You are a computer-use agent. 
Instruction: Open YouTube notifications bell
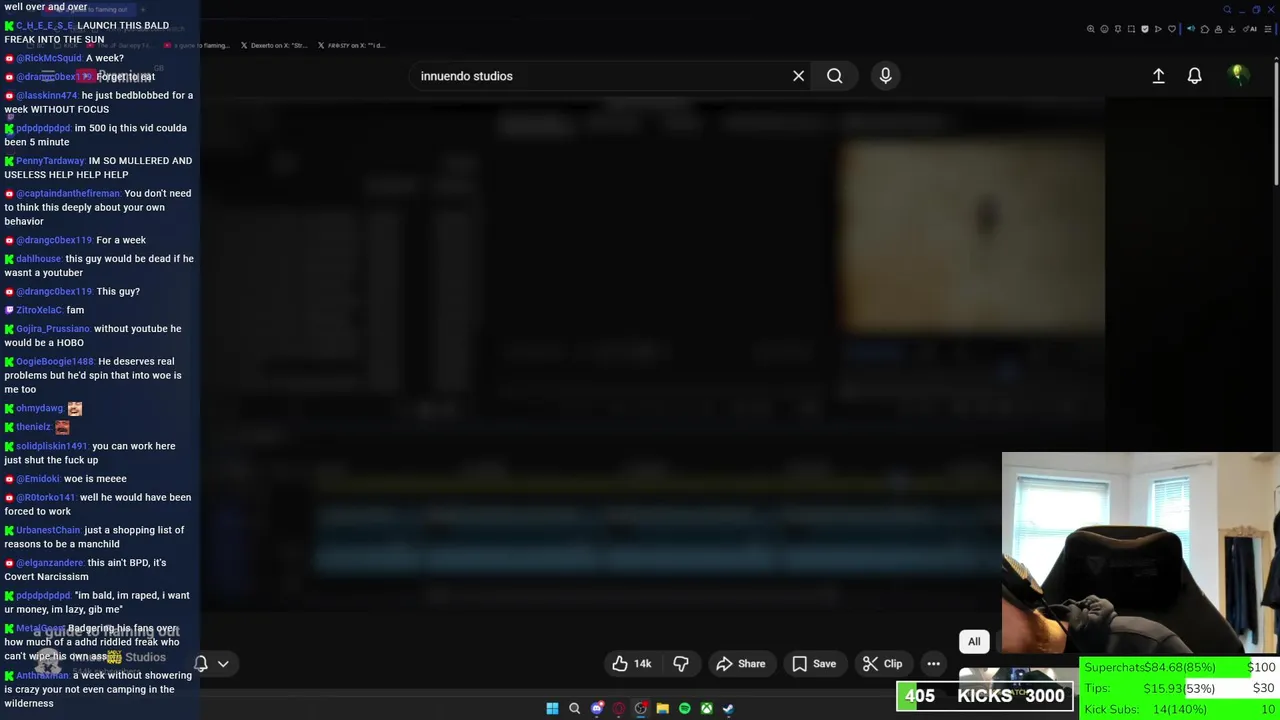tap(1194, 76)
